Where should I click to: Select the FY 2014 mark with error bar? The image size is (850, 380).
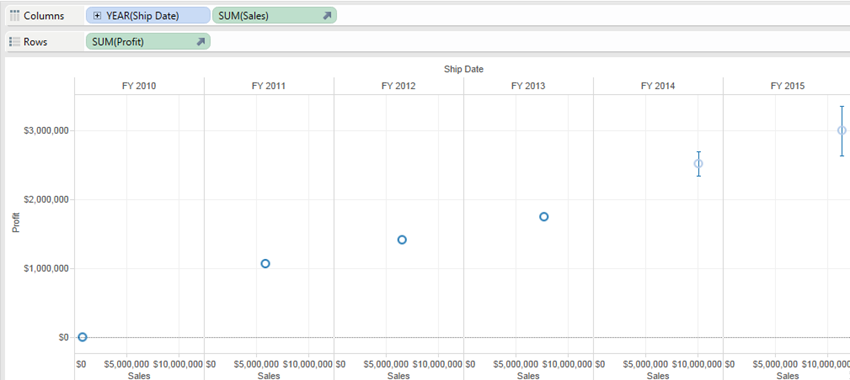click(698, 164)
